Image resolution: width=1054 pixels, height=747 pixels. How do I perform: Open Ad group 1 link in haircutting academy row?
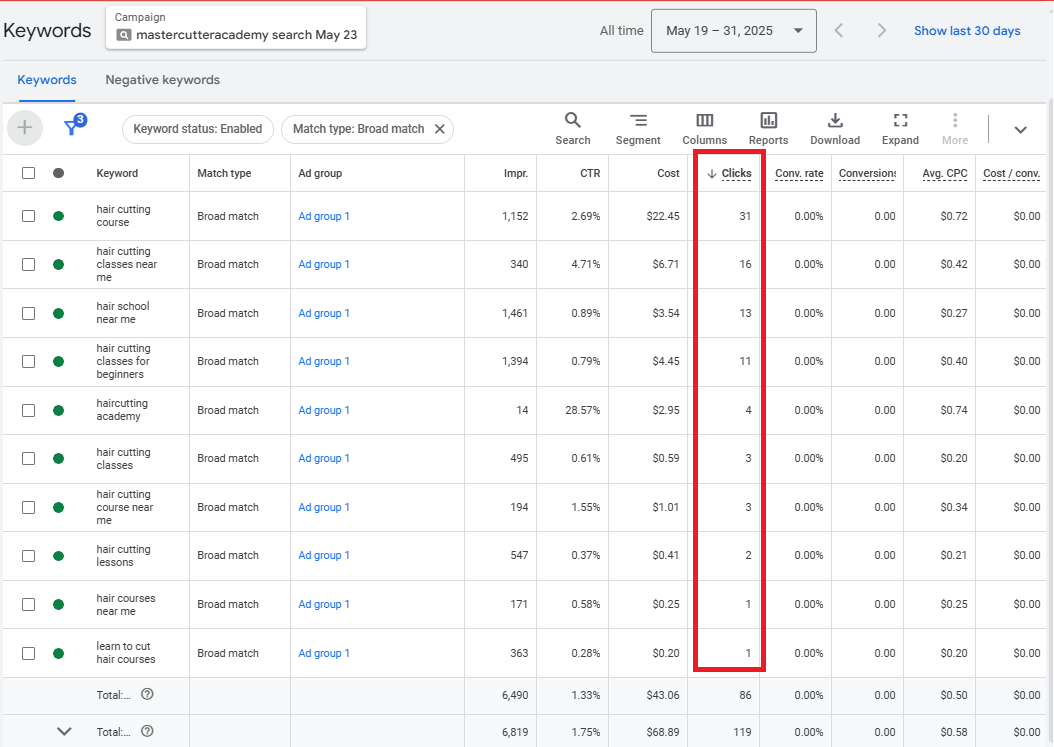click(x=323, y=410)
